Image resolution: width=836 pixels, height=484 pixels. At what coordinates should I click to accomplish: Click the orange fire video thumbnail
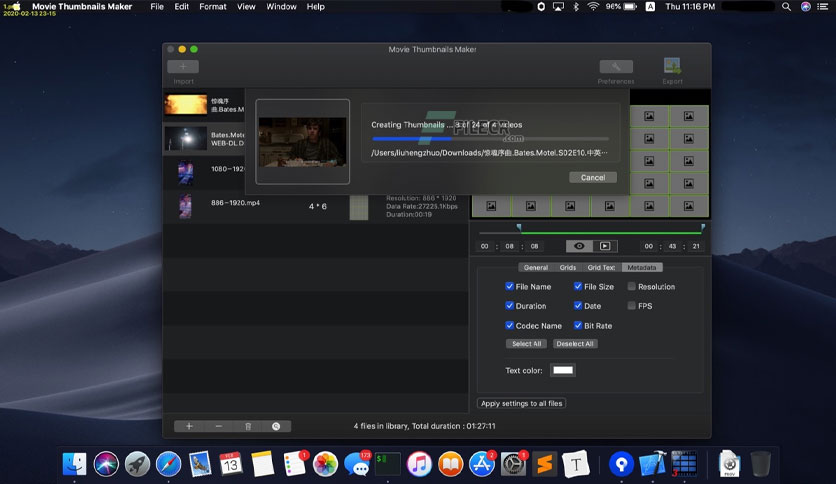click(x=186, y=104)
